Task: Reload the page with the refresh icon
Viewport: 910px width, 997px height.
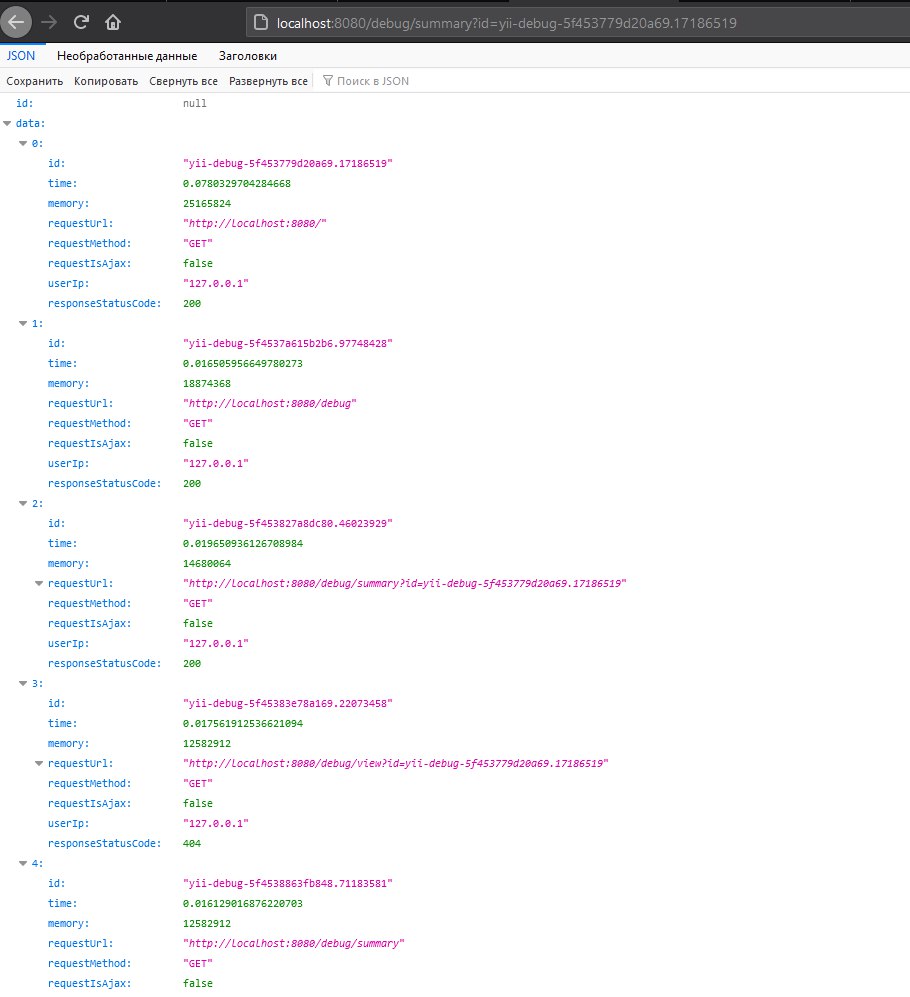Action: (x=81, y=23)
